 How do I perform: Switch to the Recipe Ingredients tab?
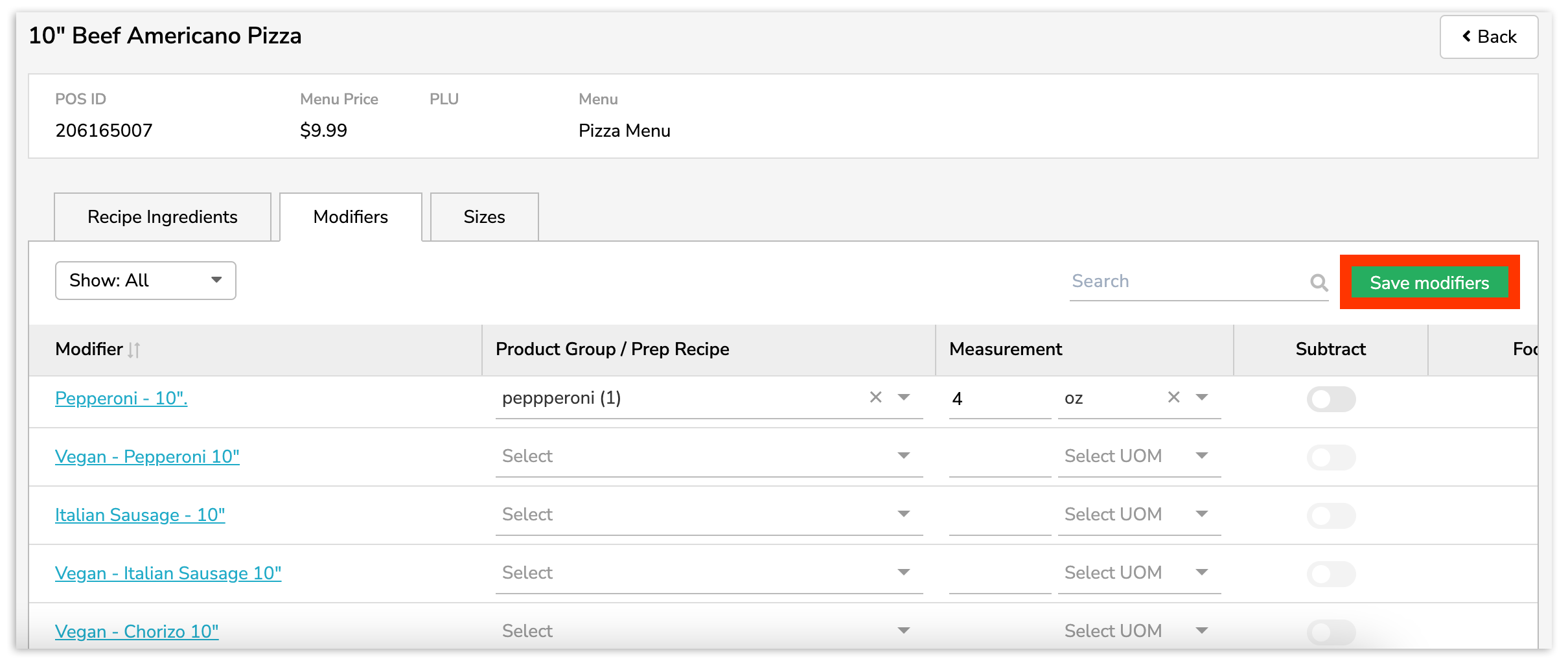tap(163, 217)
